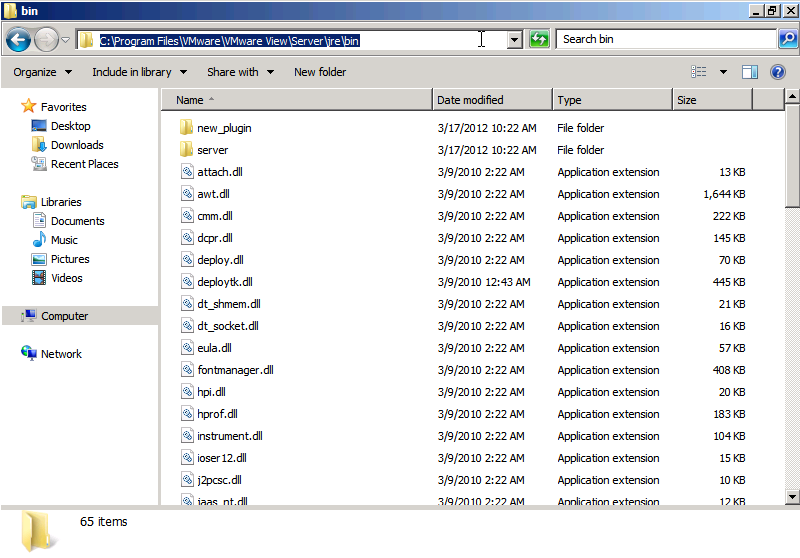This screenshot has height=558, width=800.
Task: Select the hpi.dll file icon
Action: 187,391
